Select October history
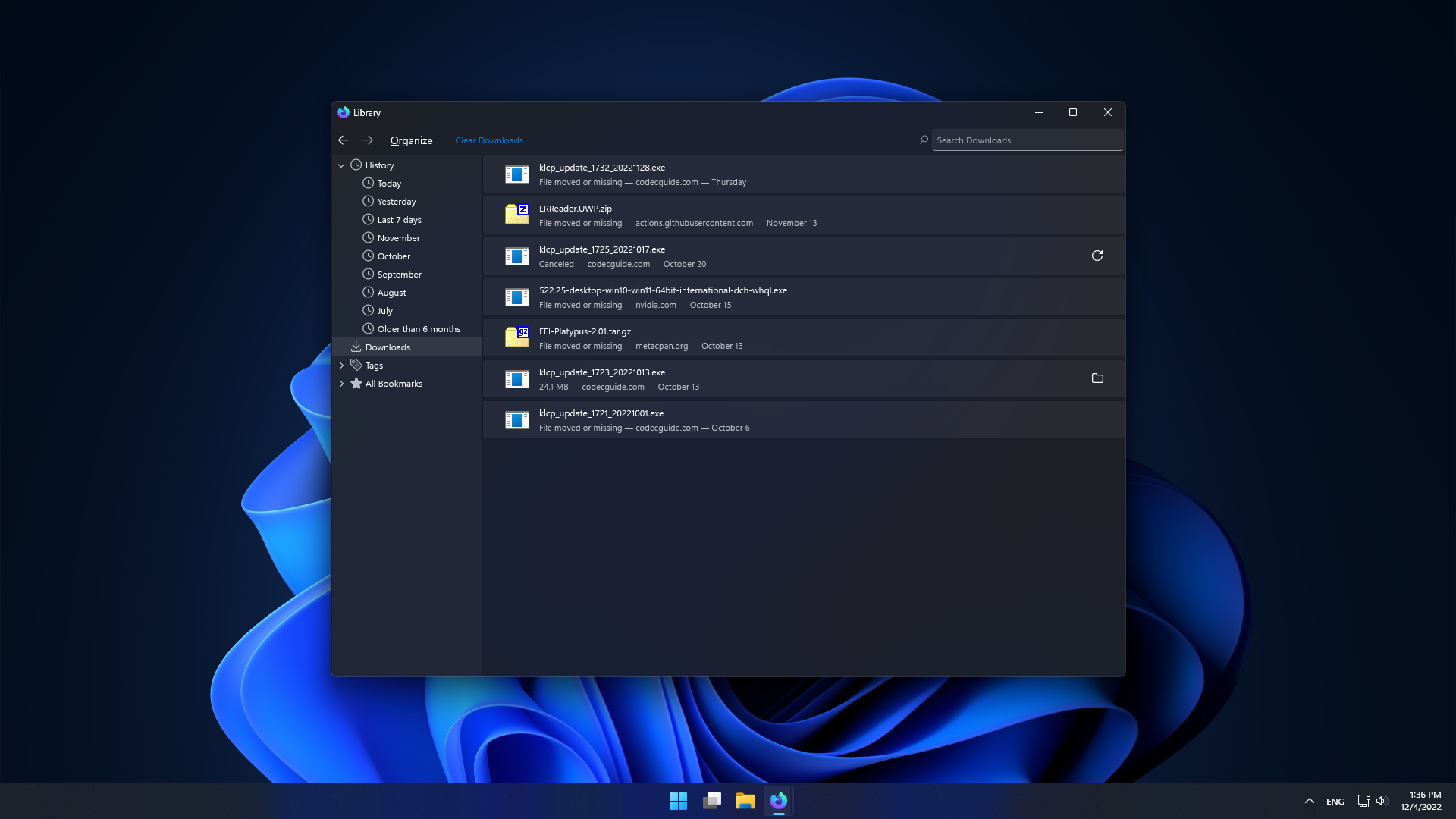The image size is (1456, 819). [x=407, y=256]
